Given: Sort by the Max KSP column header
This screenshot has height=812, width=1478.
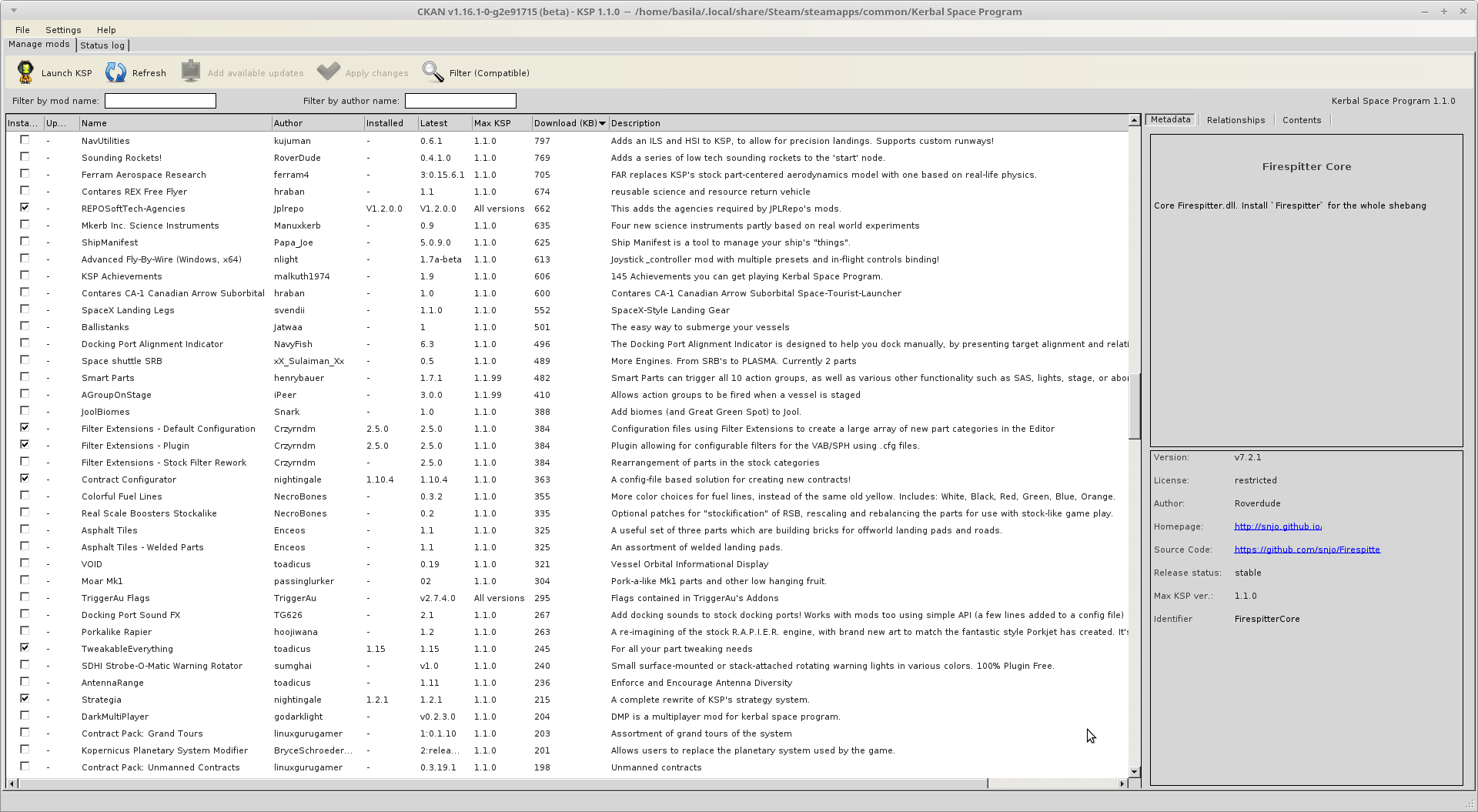Looking at the screenshot, I should click(x=501, y=123).
